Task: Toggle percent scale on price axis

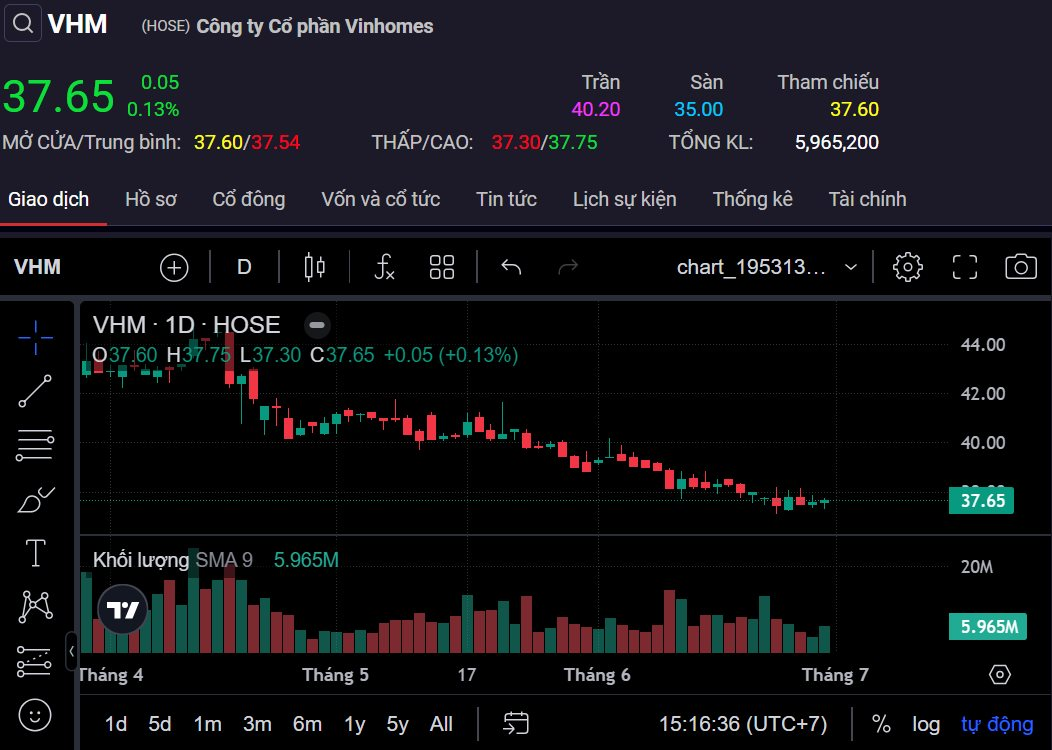Action: point(881,724)
